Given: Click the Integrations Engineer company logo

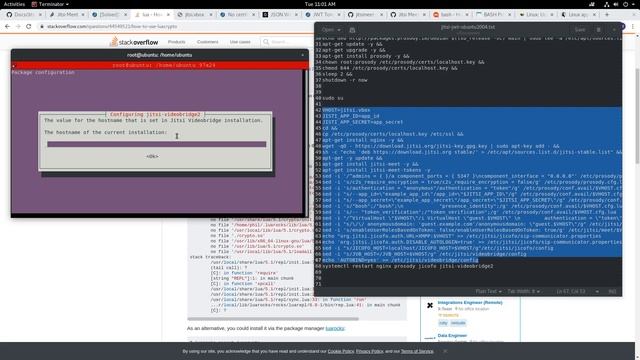Looking at the screenshot, I should [430, 305].
